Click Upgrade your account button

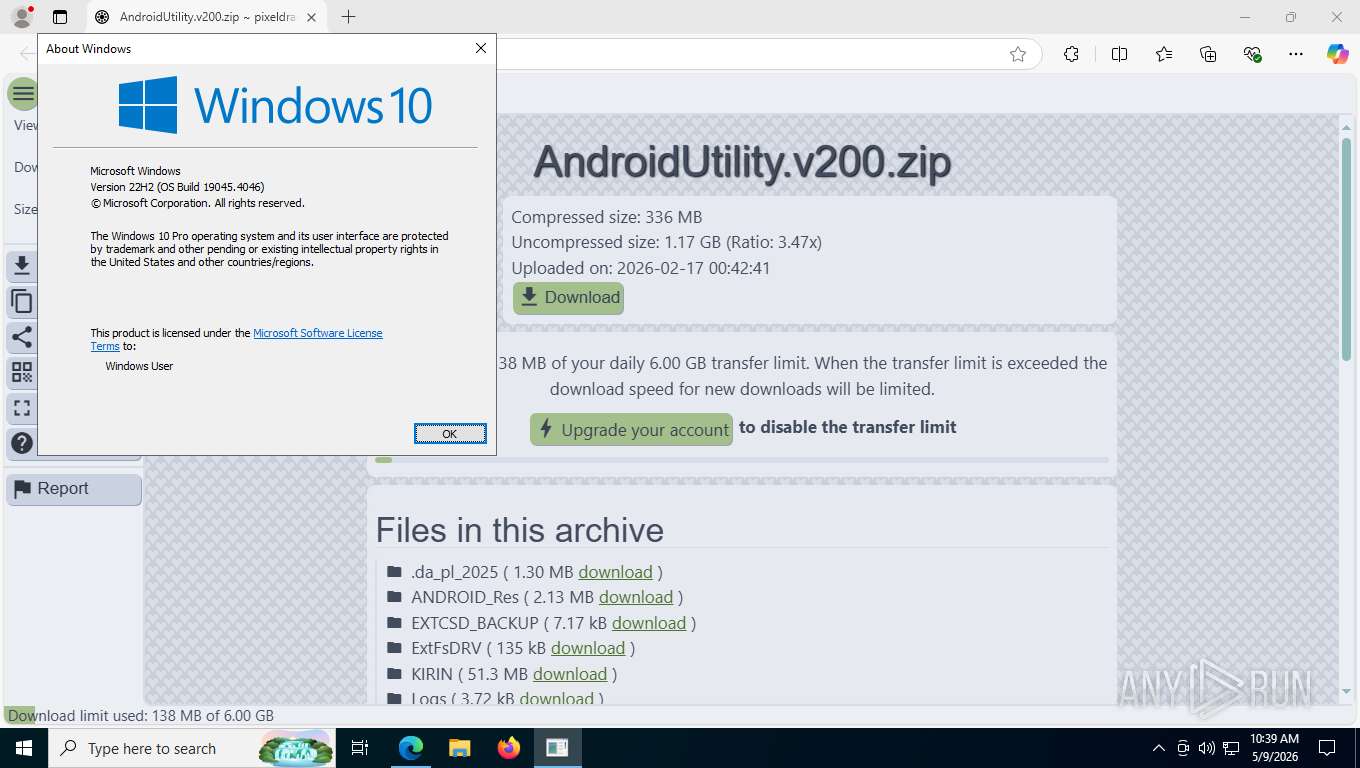(632, 430)
